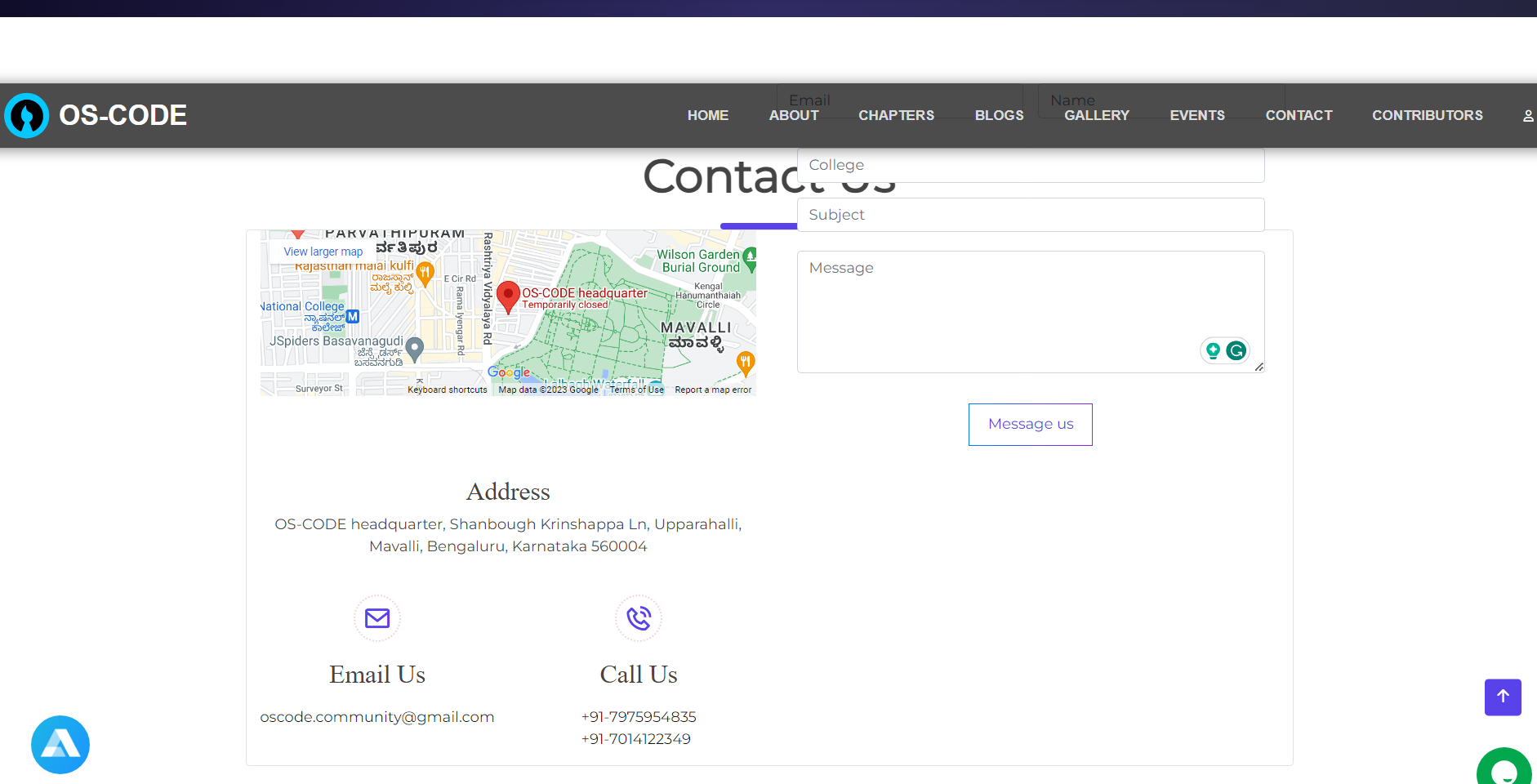Viewport: 1537px width, 784px height.
Task: Click the Call Us phone icon
Action: point(638,618)
